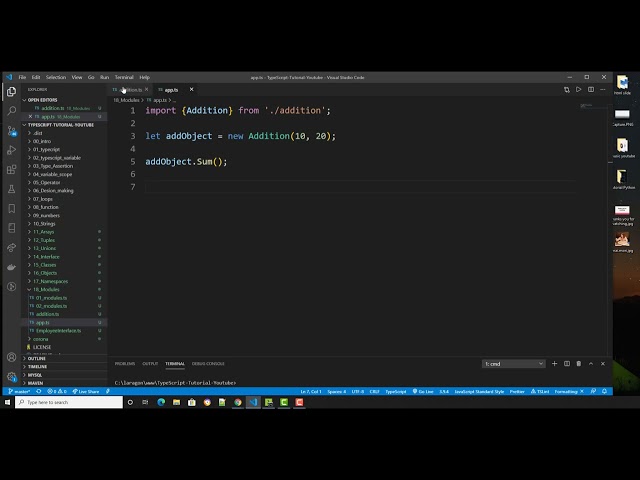Open the Help menu
The width and height of the screenshot is (640, 480).
pyautogui.click(x=144, y=77)
